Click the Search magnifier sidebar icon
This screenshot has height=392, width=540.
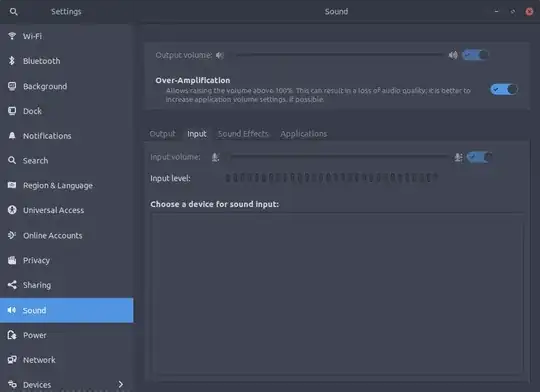tap(12, 161)
